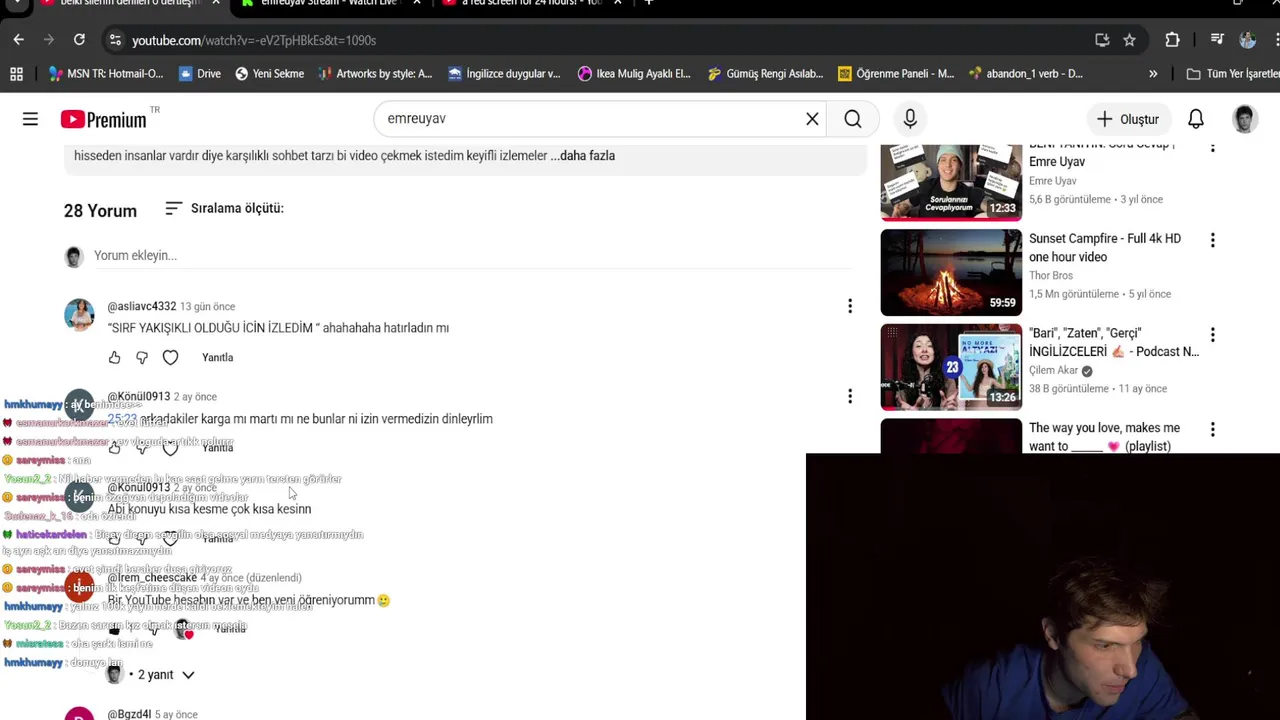Open the Sıralama ölçütü sort dropdown

pyautogui.click(x=224, y=208)
